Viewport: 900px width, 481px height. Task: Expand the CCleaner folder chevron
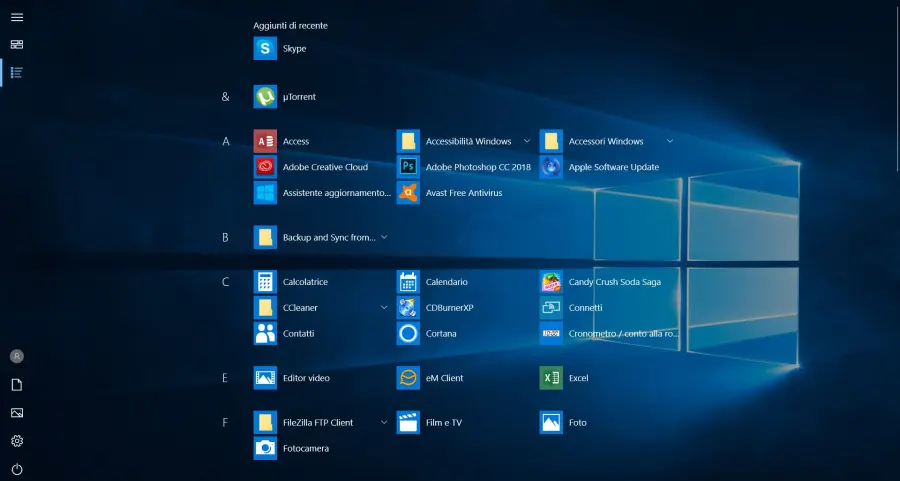tap(384, 308)
